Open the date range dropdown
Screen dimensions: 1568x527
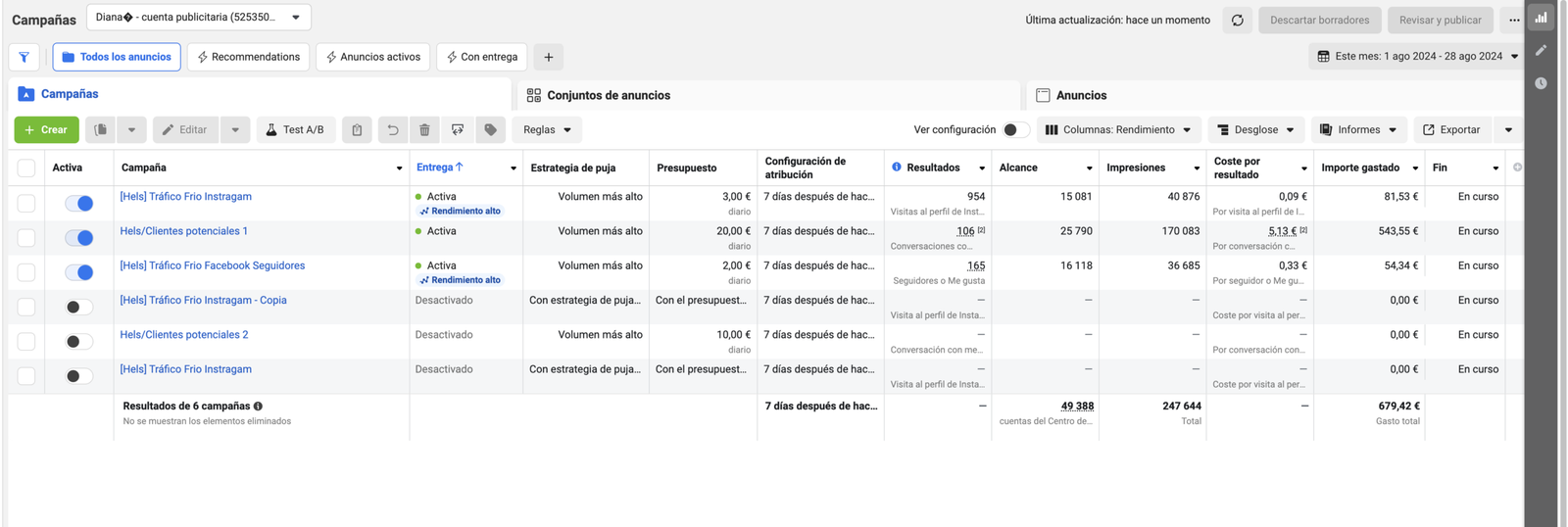(x=1417, y=57)
